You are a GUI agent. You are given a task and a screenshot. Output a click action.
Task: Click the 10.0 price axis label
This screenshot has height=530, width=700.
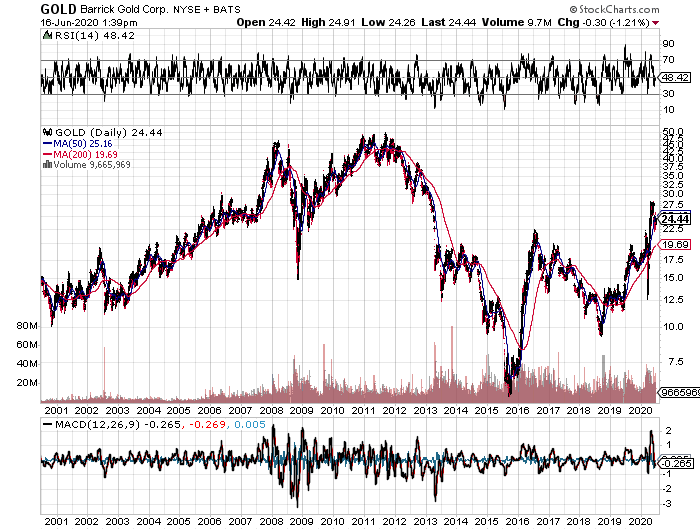(673, 326)
